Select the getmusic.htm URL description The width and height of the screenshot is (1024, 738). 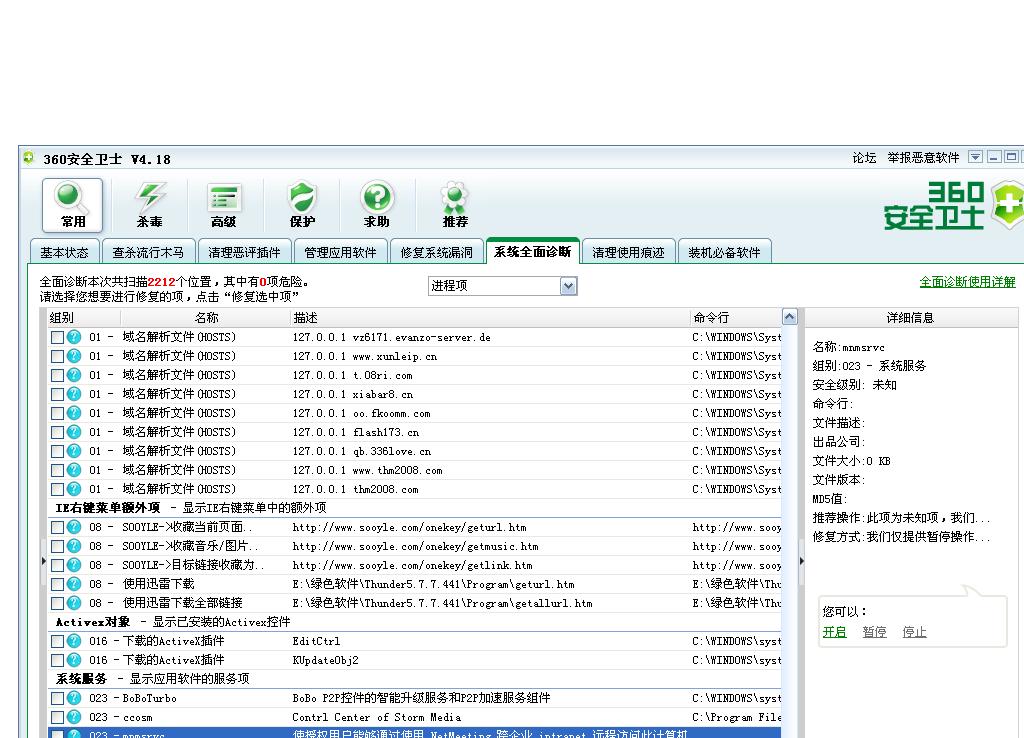coord(415,546)
